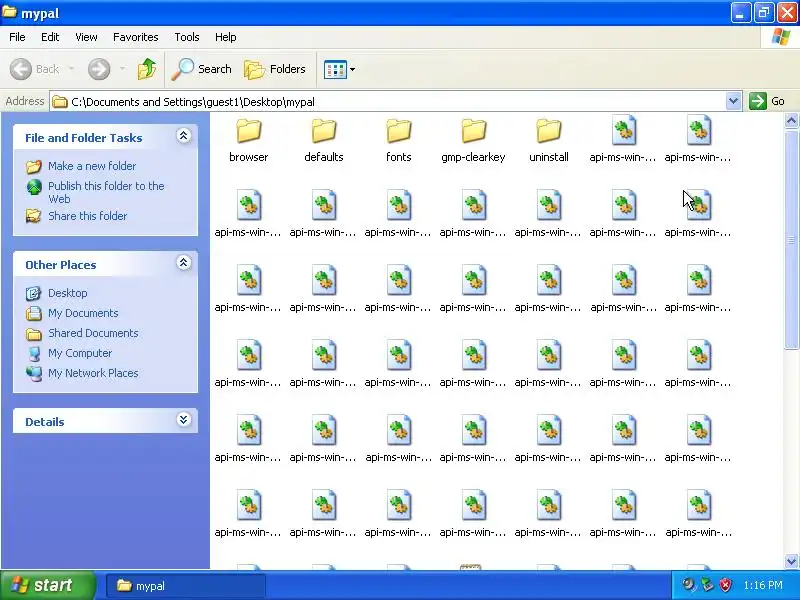Open the Views dropdown button

[340, 69]
